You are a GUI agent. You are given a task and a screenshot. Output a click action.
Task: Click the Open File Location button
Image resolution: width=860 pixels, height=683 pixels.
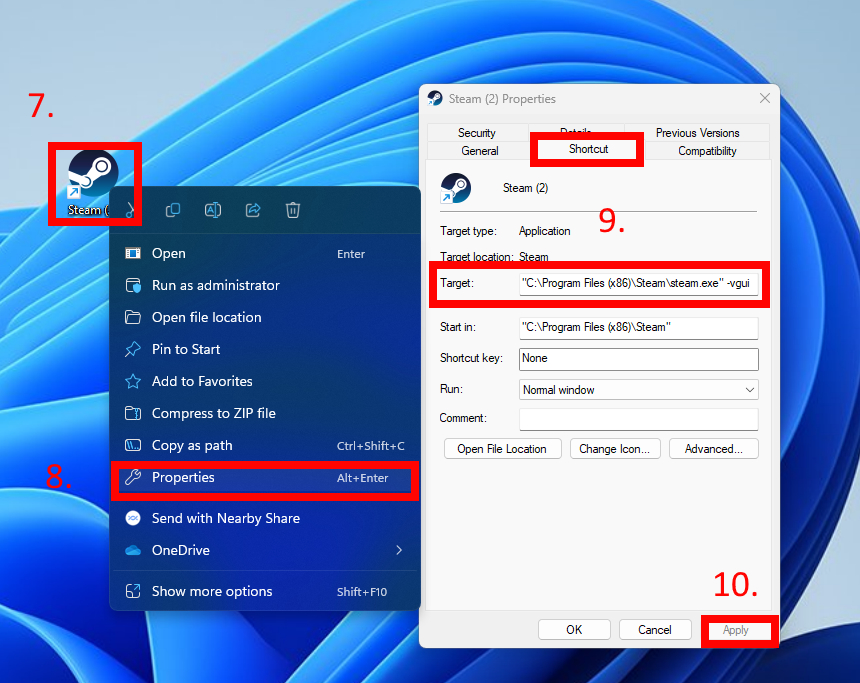click(502, 449)
